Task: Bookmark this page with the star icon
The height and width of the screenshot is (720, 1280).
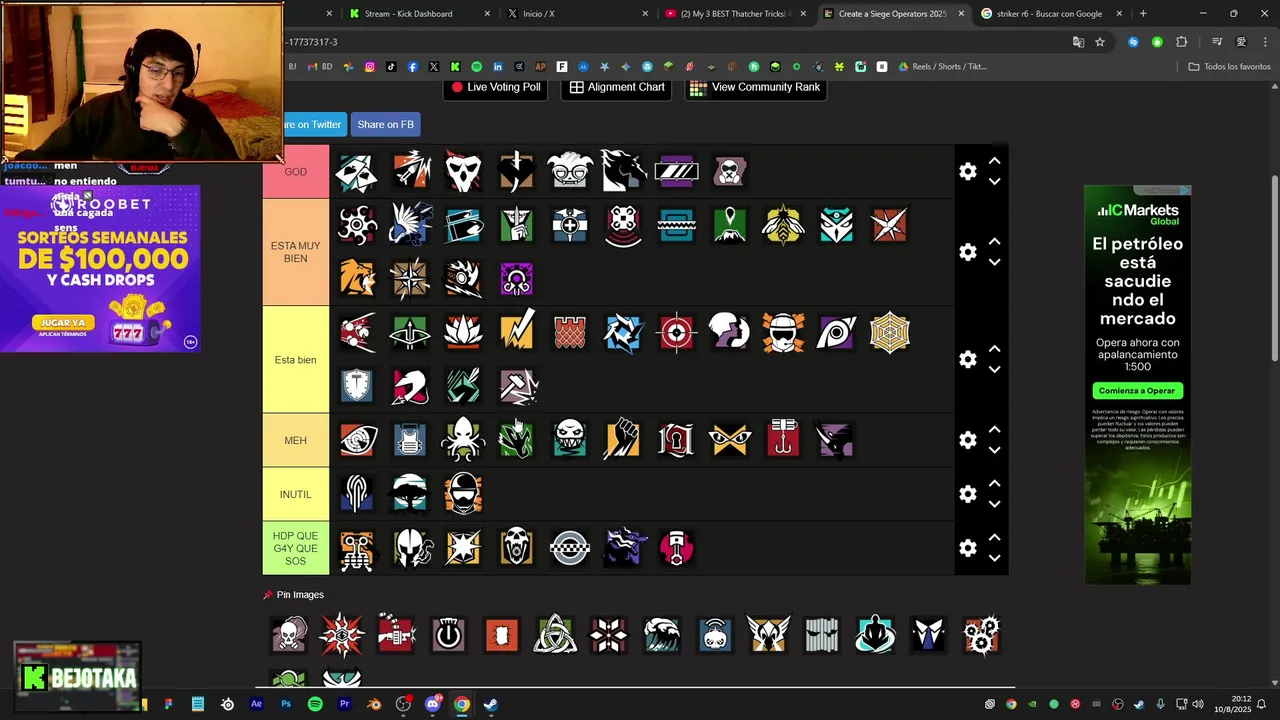Action: point(1100,42)
